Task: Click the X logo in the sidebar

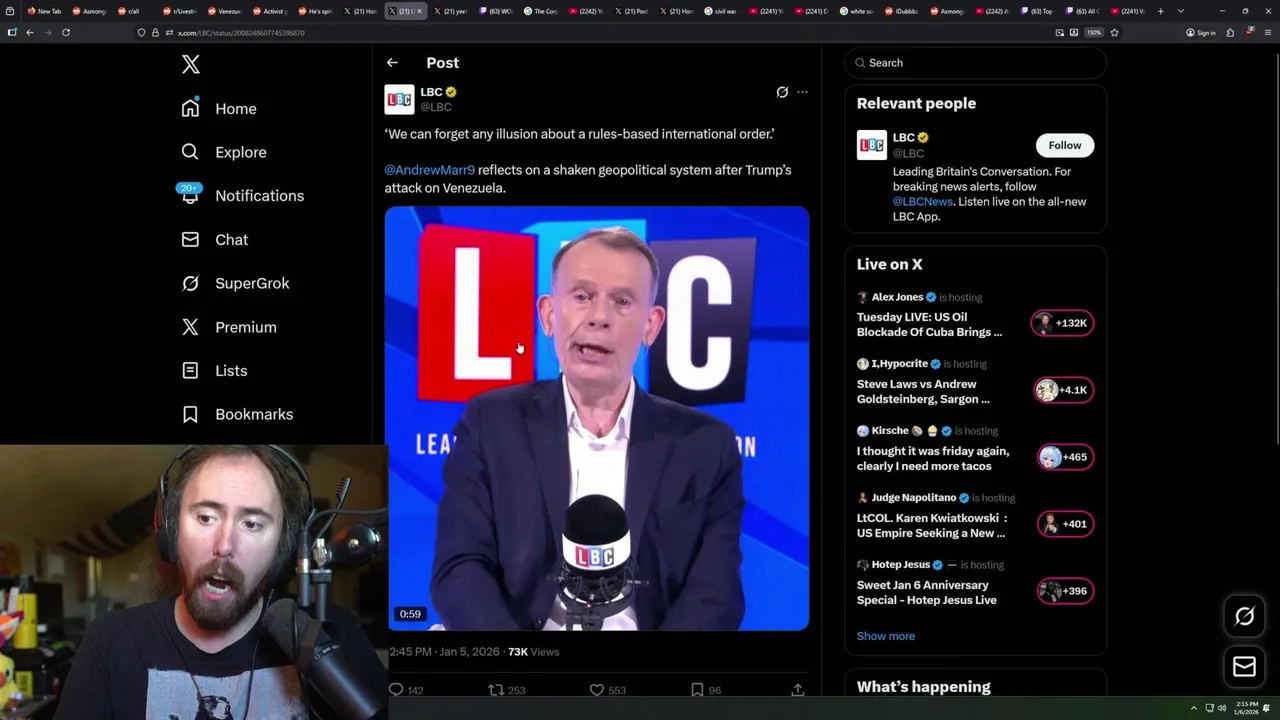Action: click(x=191, y=65)
